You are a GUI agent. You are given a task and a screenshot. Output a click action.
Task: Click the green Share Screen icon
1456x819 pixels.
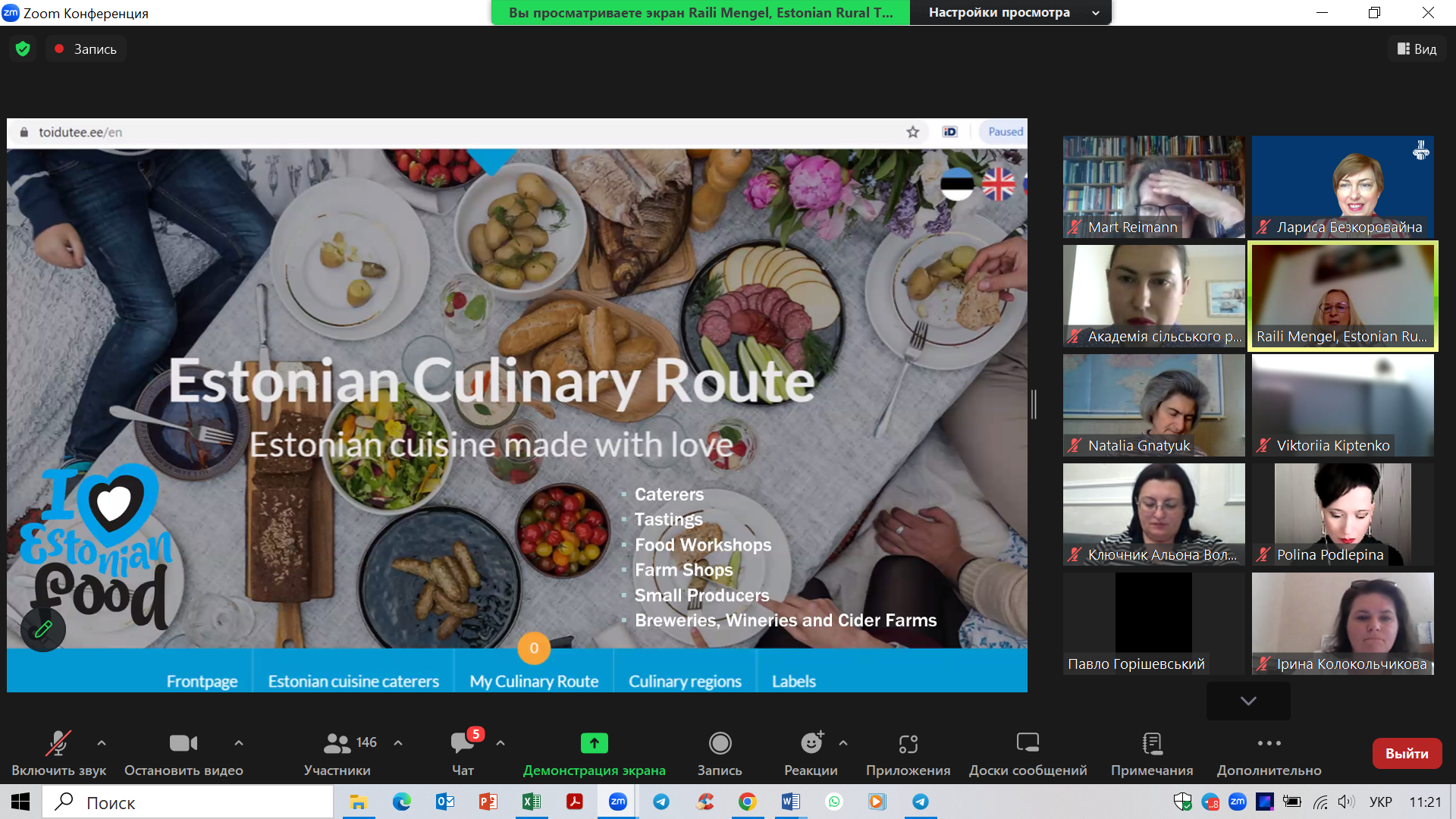coord(594,743)
